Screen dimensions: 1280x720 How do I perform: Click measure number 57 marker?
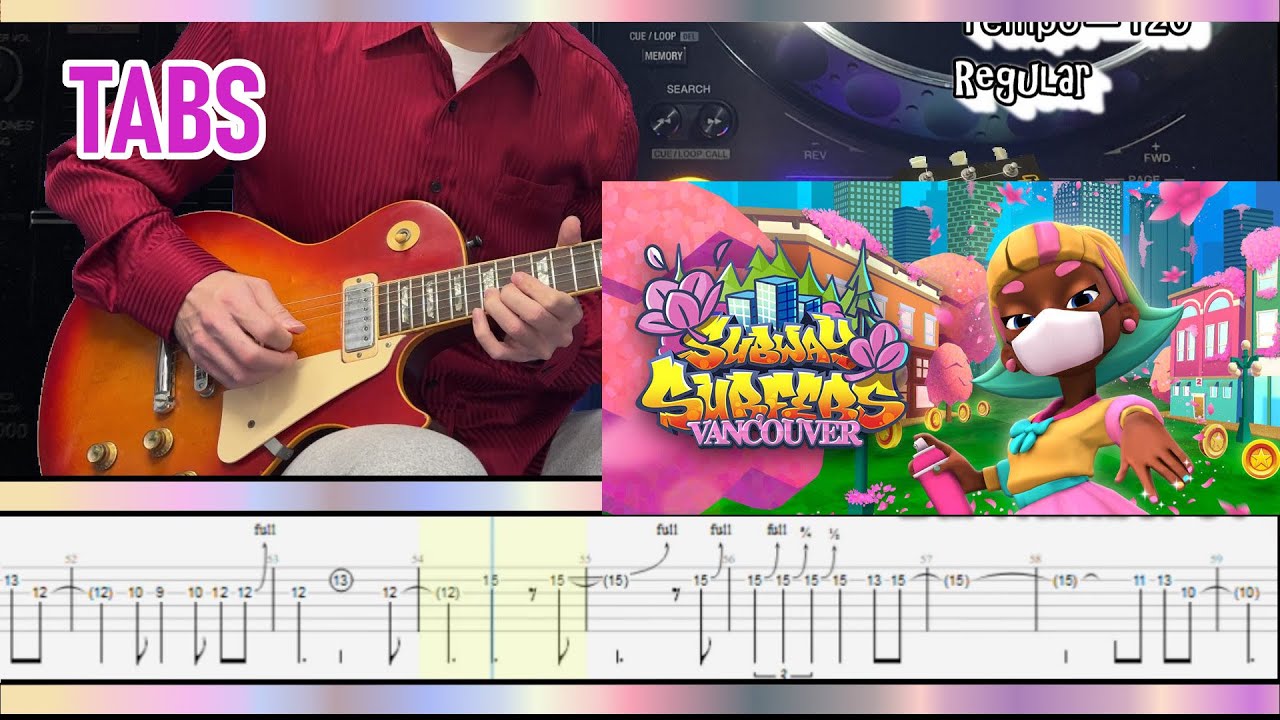(927, 559)
